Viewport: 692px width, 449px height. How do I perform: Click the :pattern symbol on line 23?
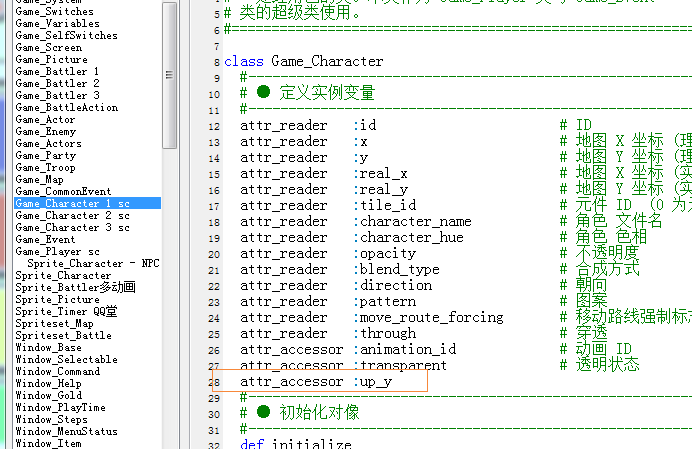click(x=384, y=302)
